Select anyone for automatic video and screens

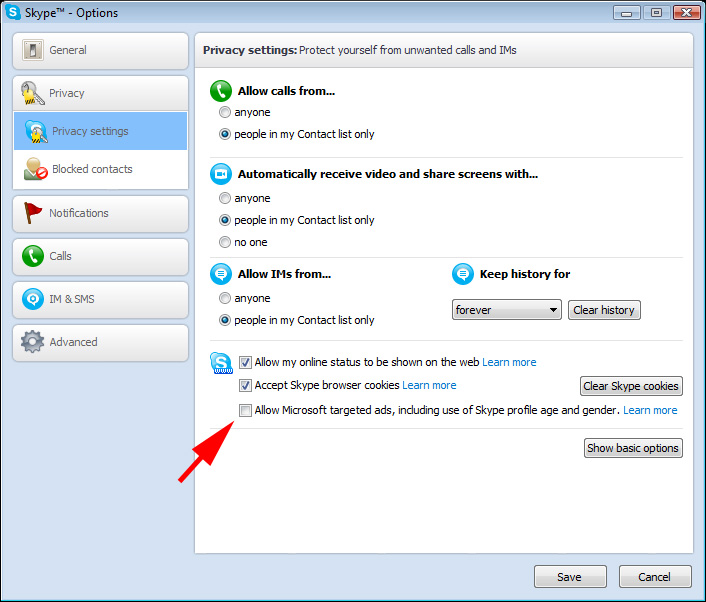point(225,198)
